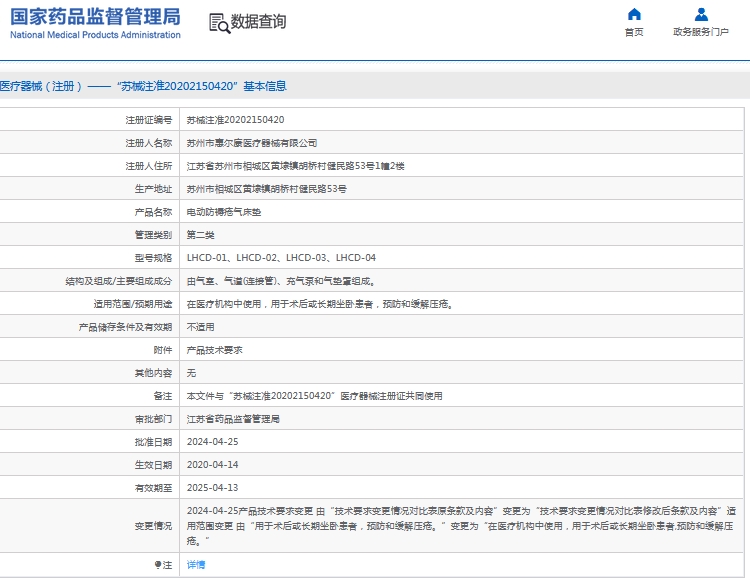This screenshot has height=582, width=750.
Task: Select the registrant residence address value
Action: click(295, 166)
